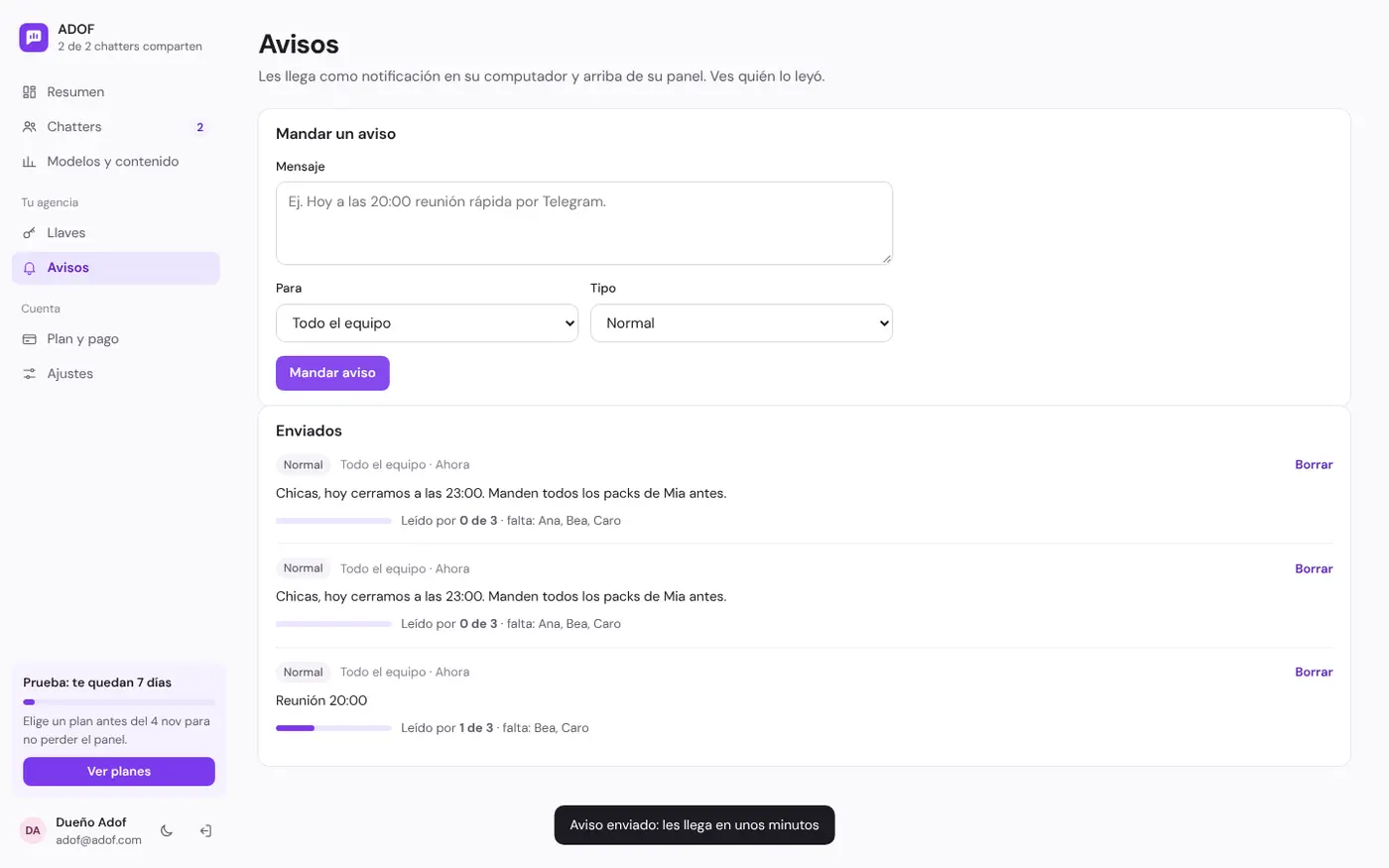Open the Tipo dropdown set to Normal
Screen dimensions: 1389x868
coord(741,323)
